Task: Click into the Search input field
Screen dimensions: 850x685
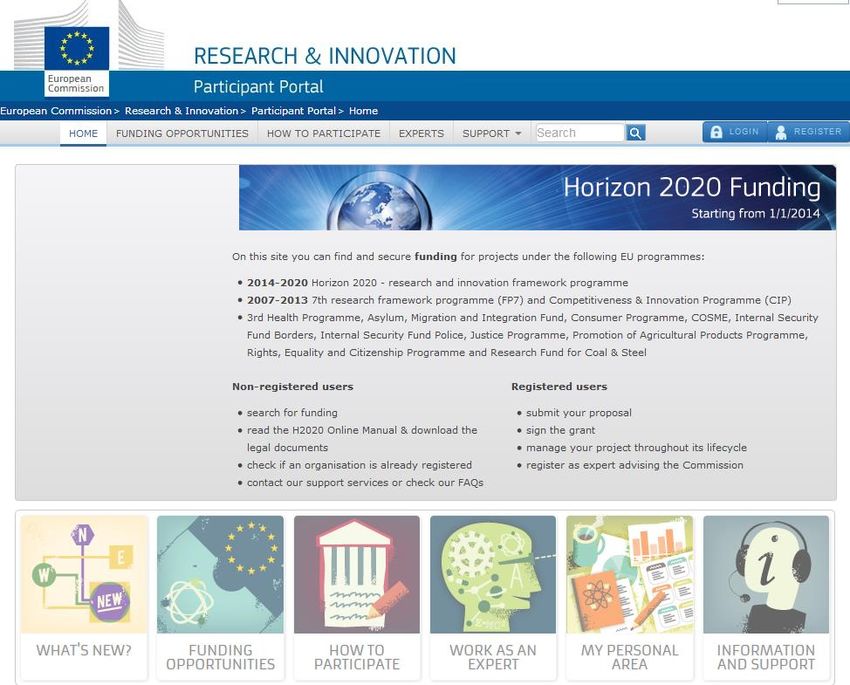Action: click(x=580, y=133)
